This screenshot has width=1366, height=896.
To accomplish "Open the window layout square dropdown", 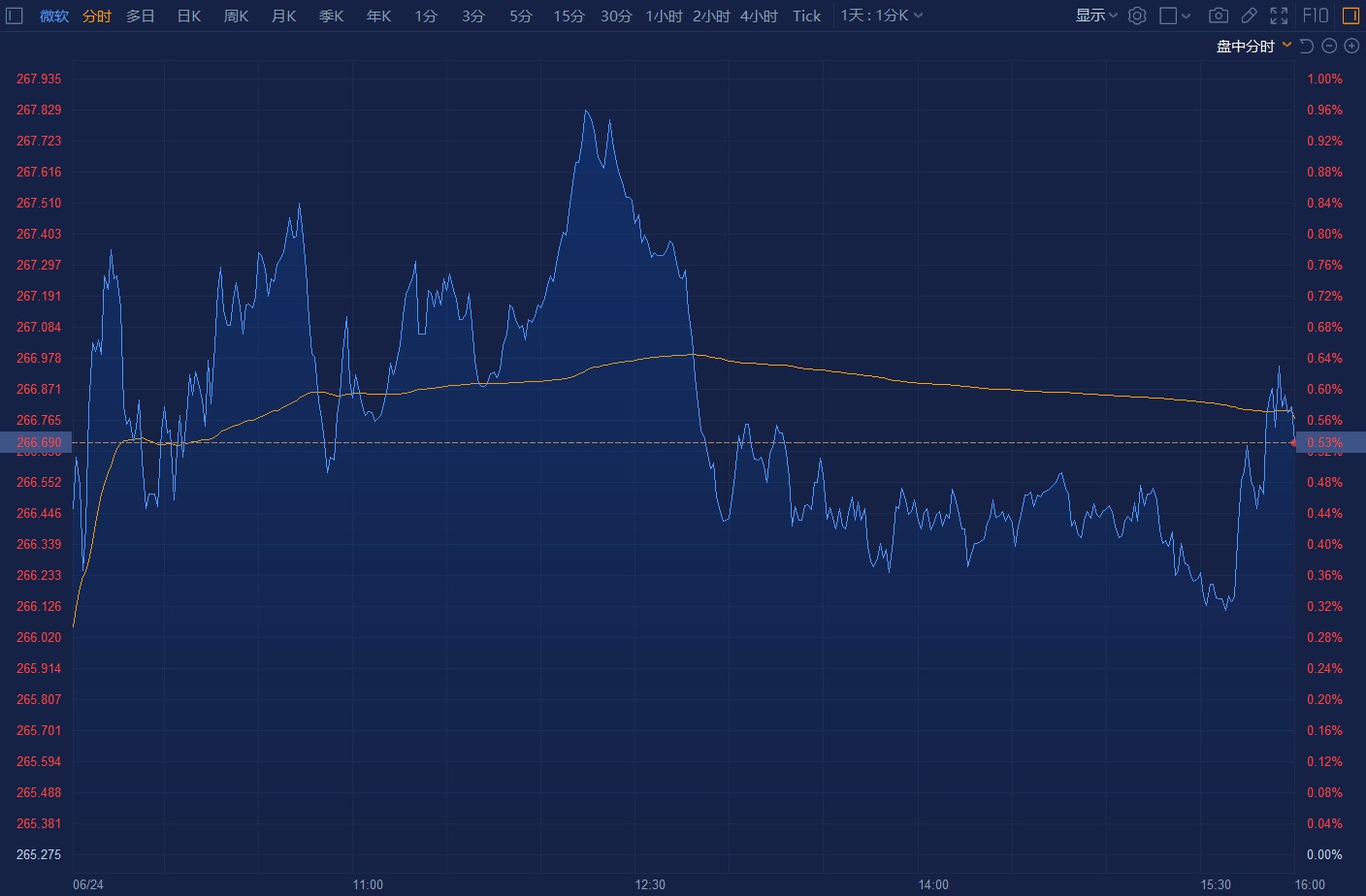I will click(1175, 16).
